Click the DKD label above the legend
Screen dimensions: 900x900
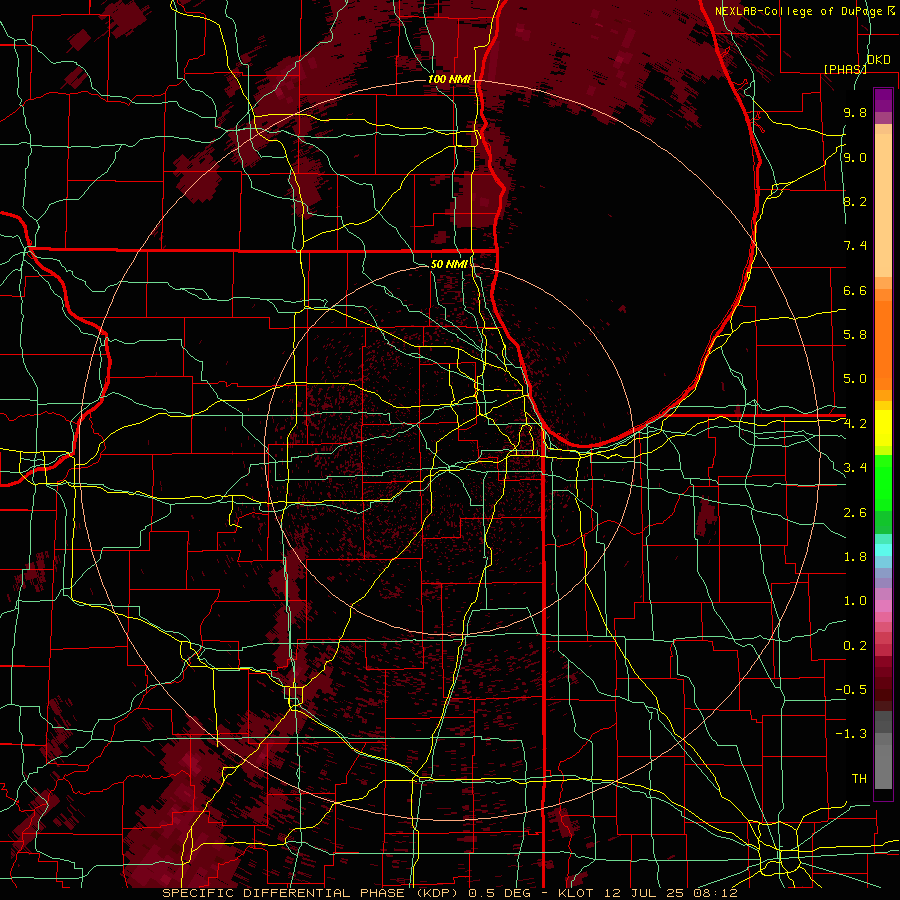coord(878,60)
